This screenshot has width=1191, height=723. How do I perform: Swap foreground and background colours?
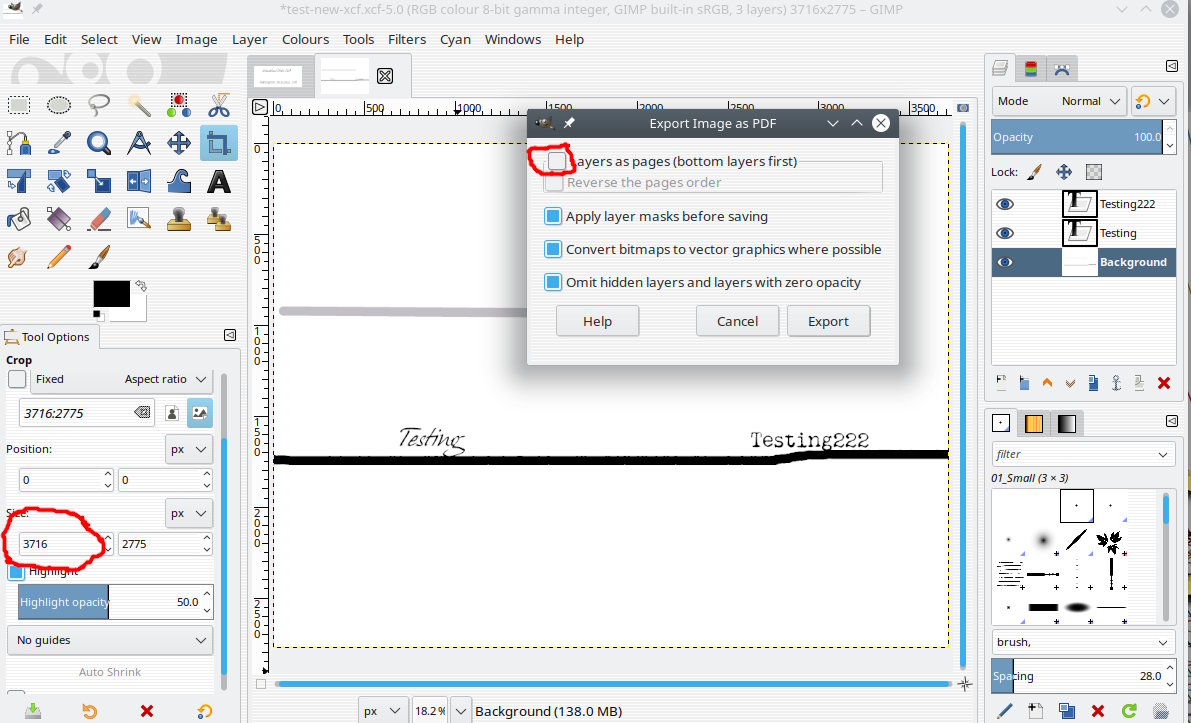(x=141, y=286)
